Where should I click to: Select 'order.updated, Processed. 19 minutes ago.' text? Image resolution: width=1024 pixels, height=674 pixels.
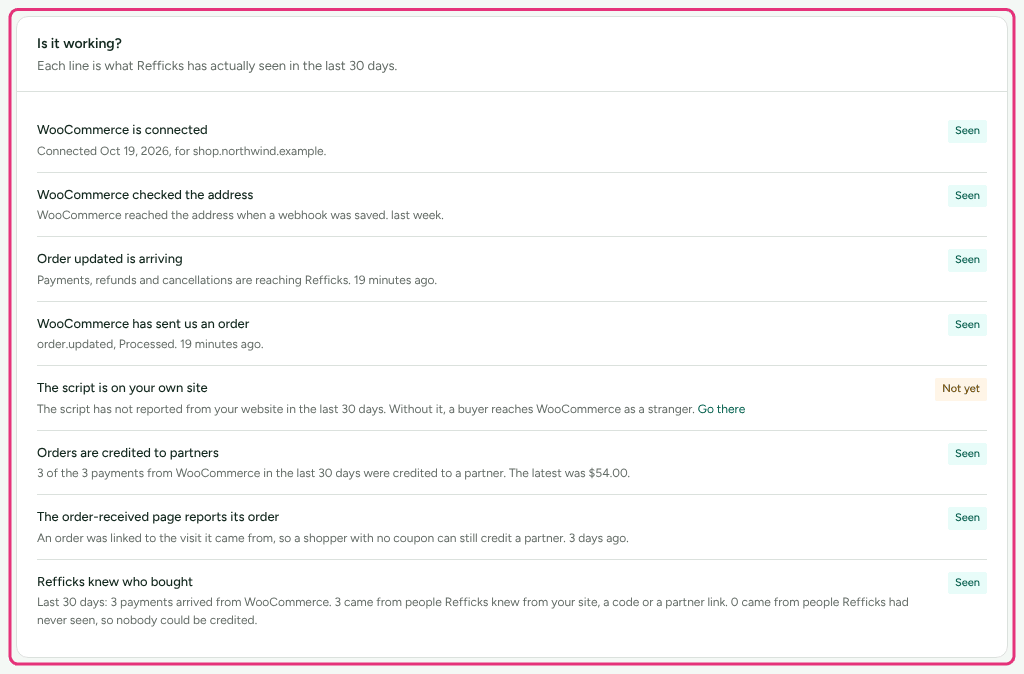click(150, 344)
